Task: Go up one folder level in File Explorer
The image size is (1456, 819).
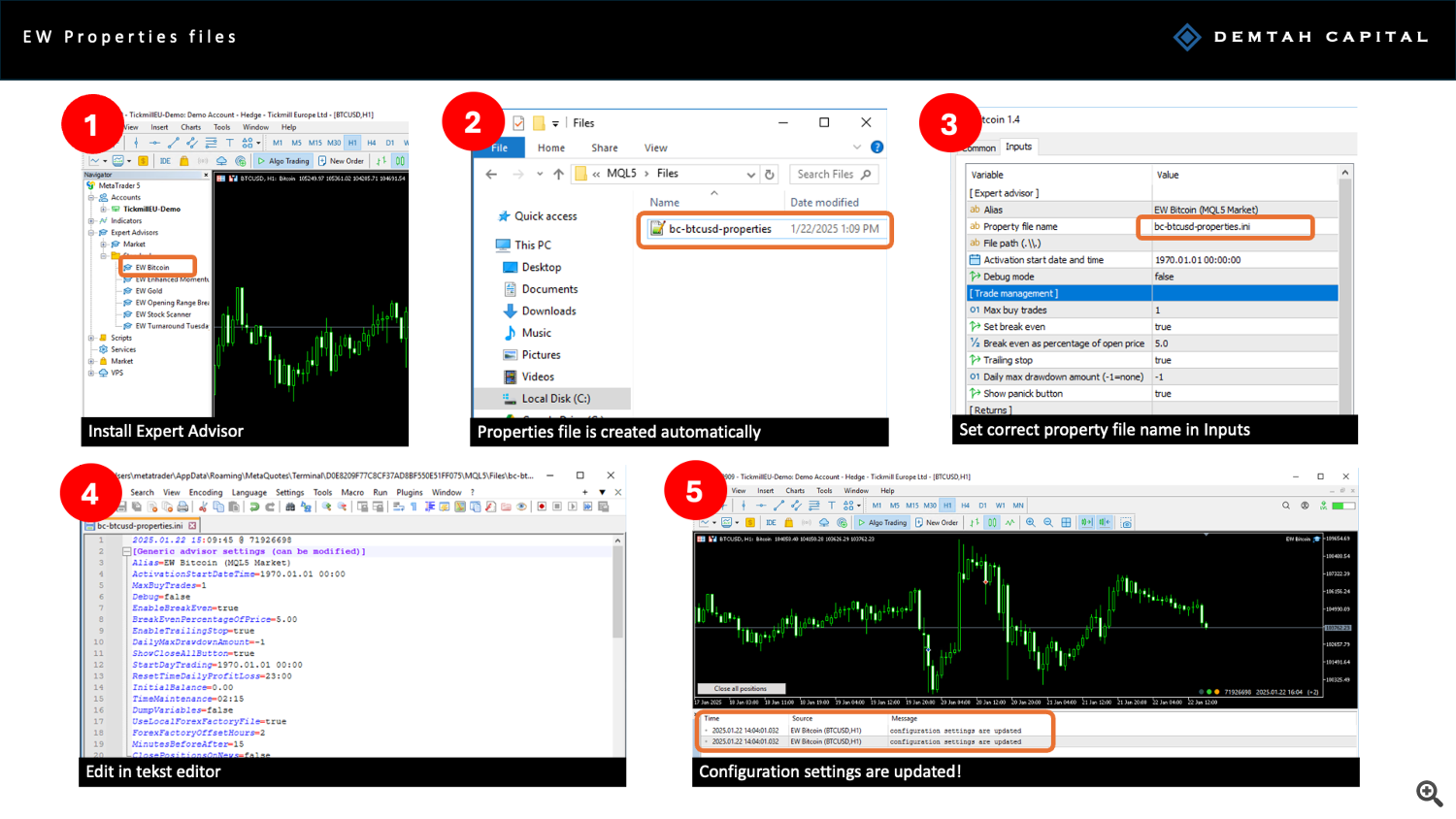Action: [x=558, y=174]
